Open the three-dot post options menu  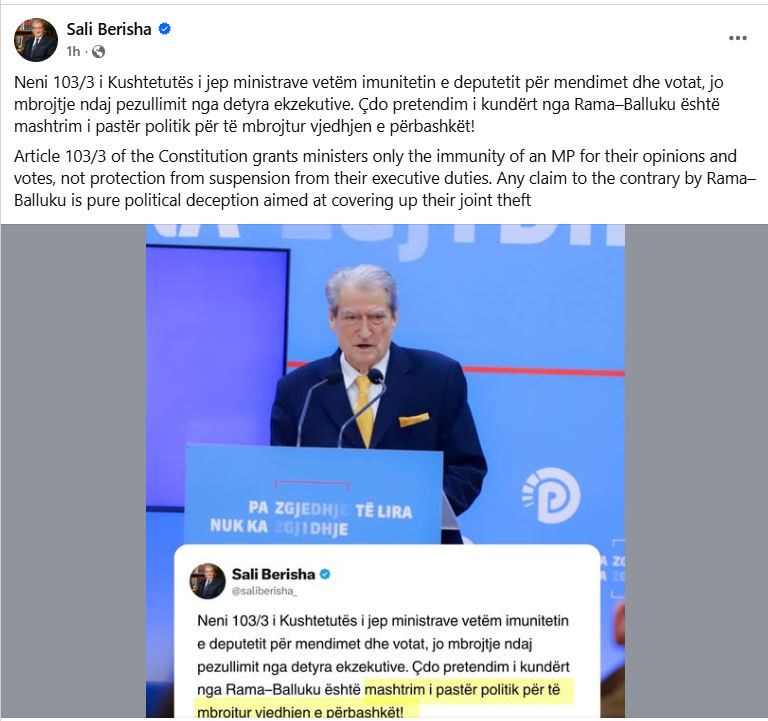coord(738,38)
